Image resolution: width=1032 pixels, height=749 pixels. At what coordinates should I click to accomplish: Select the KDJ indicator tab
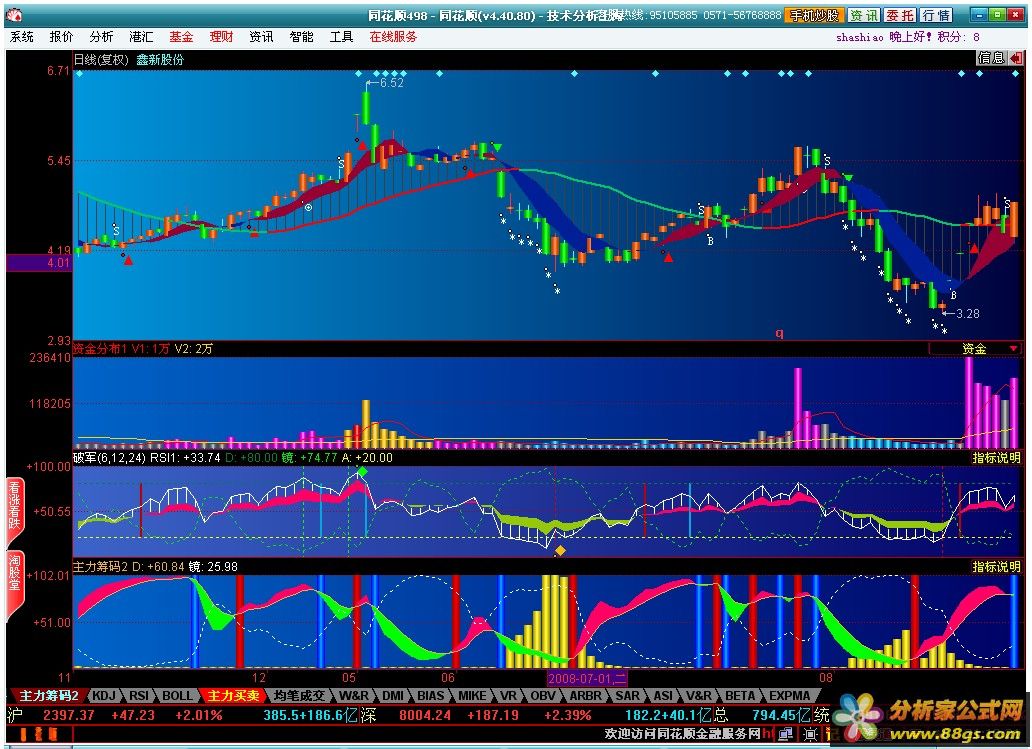103,696
